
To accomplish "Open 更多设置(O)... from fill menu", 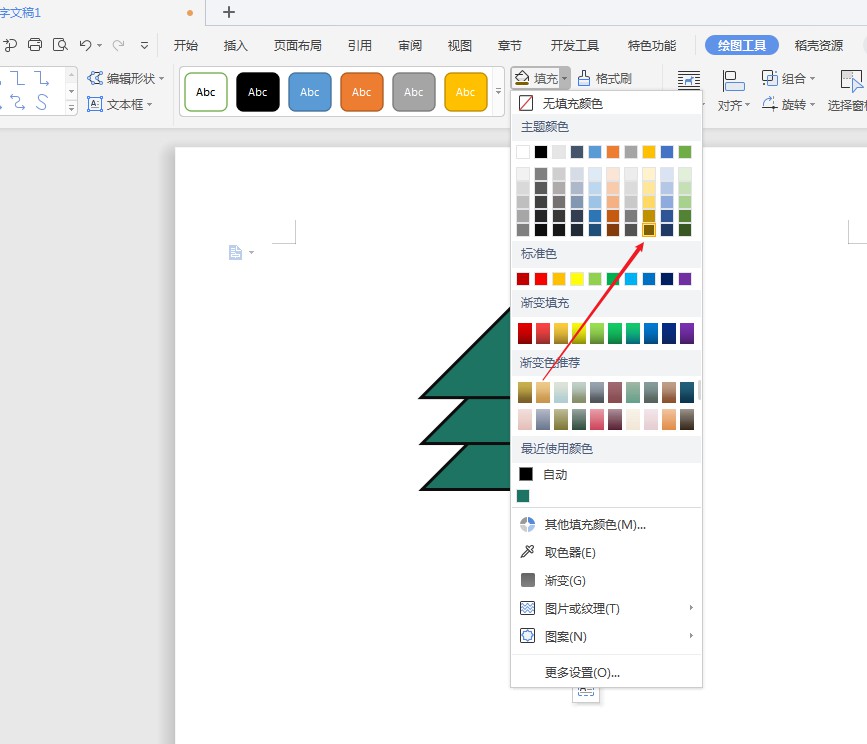I will tap(582, 672).
